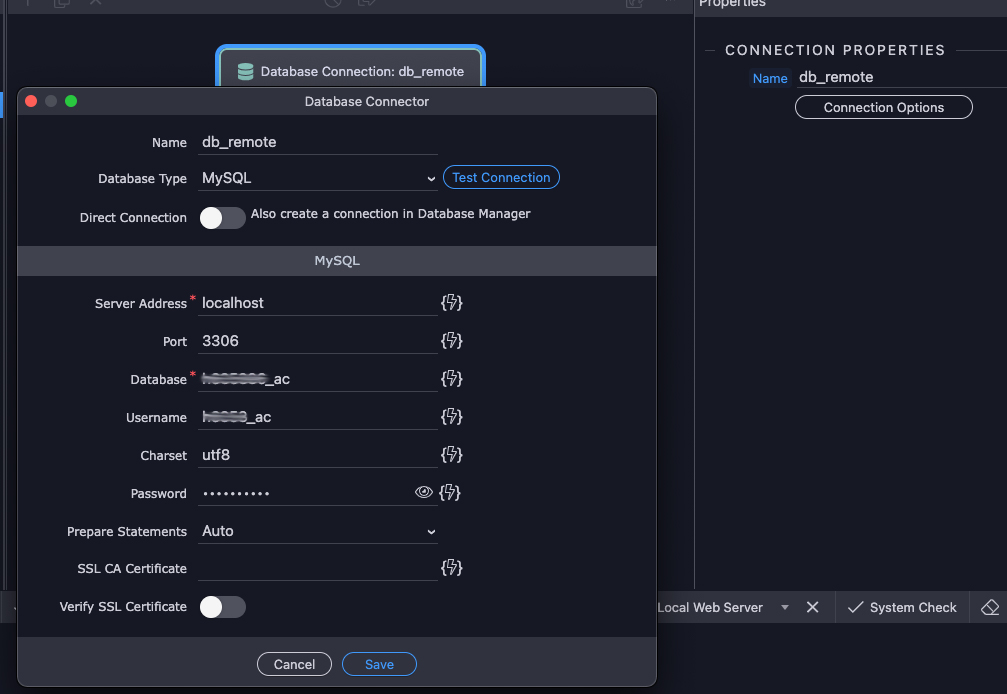Open data binding picker for Database field
The width and height of the screenshot is (1007, 694).
451,379
